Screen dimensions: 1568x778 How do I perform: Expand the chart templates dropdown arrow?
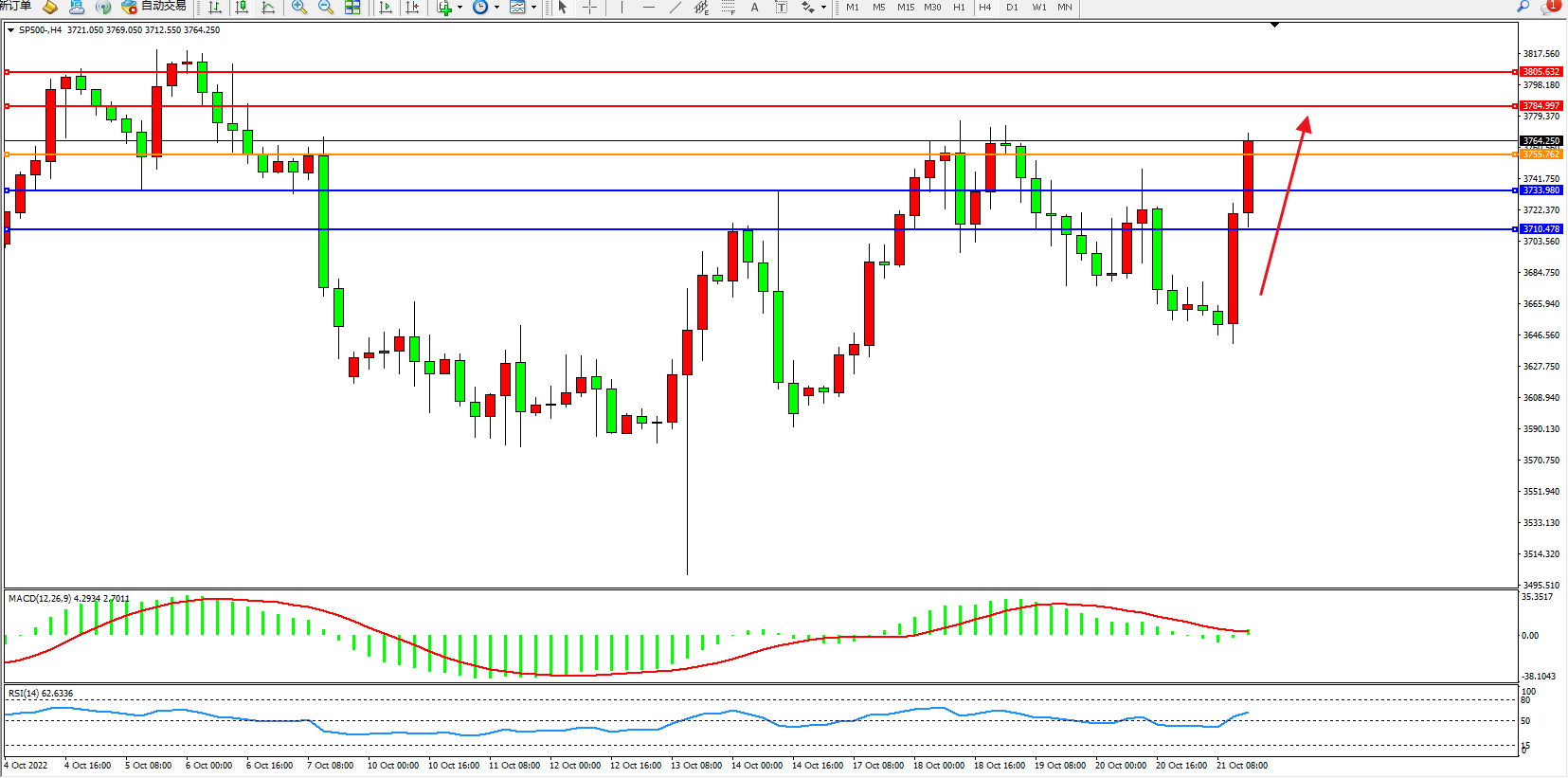click(533, 8)
